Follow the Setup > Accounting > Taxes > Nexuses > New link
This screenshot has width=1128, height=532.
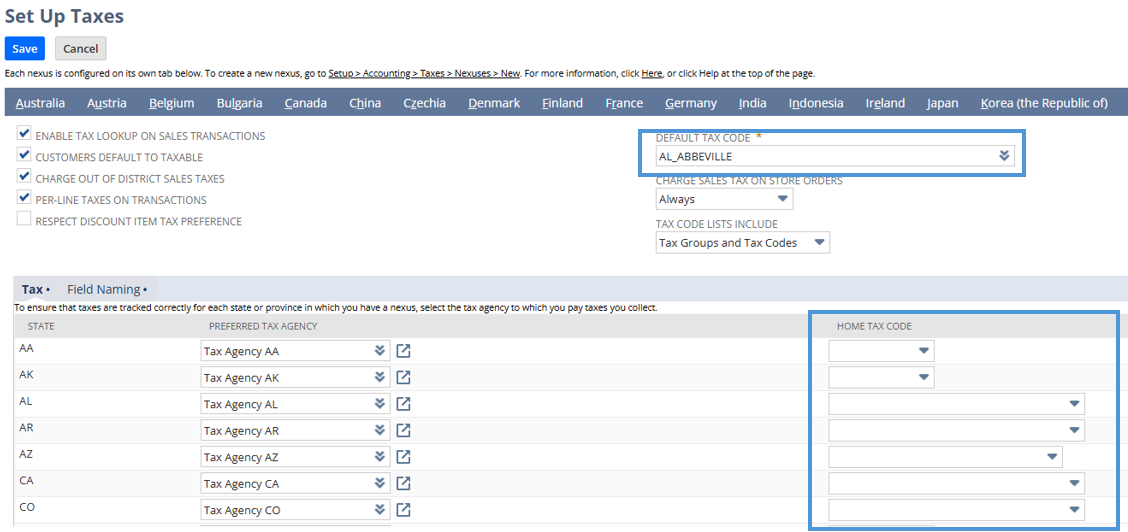[x=423, y=73]
